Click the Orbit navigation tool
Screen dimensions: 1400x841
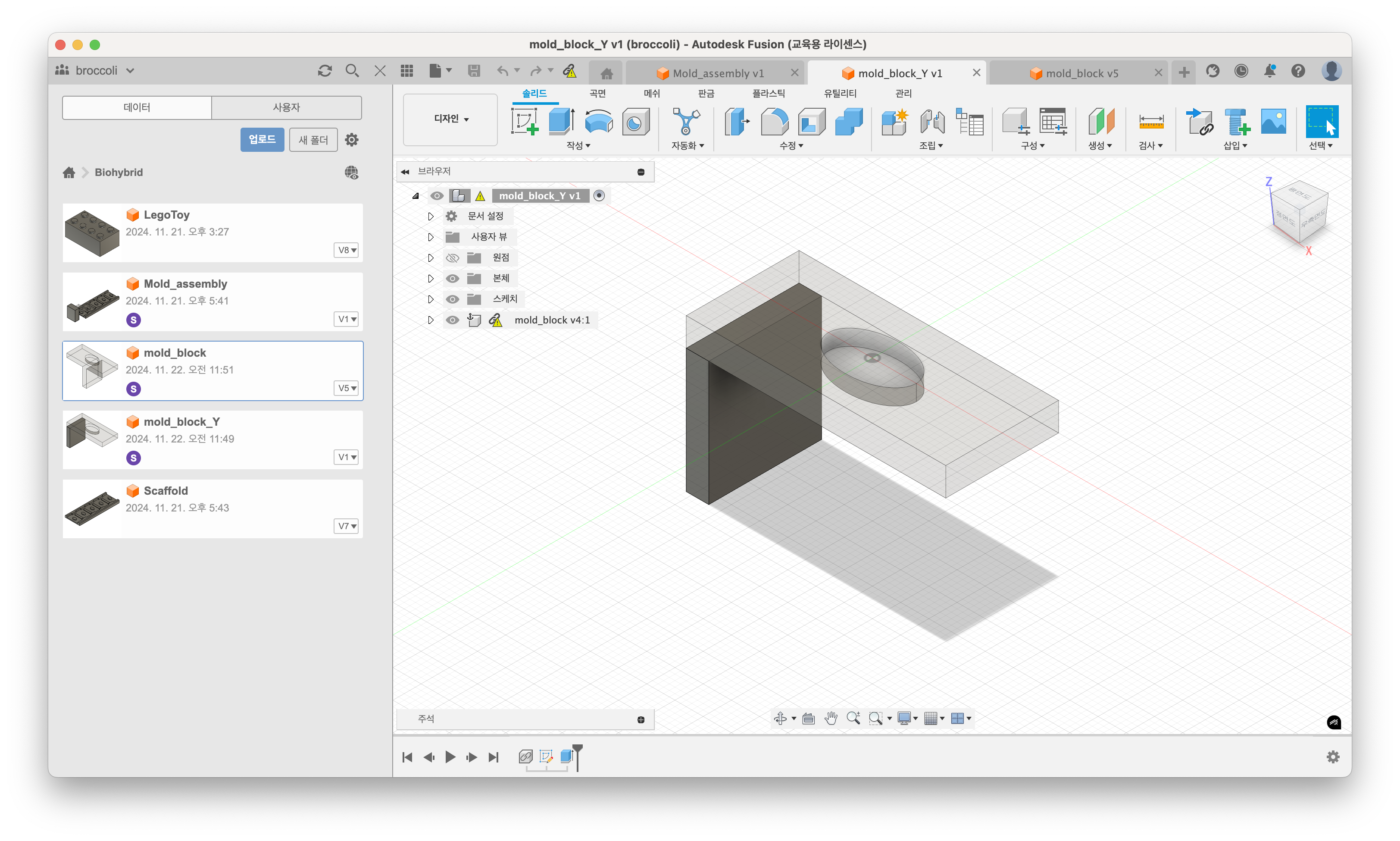pos(781,718)
